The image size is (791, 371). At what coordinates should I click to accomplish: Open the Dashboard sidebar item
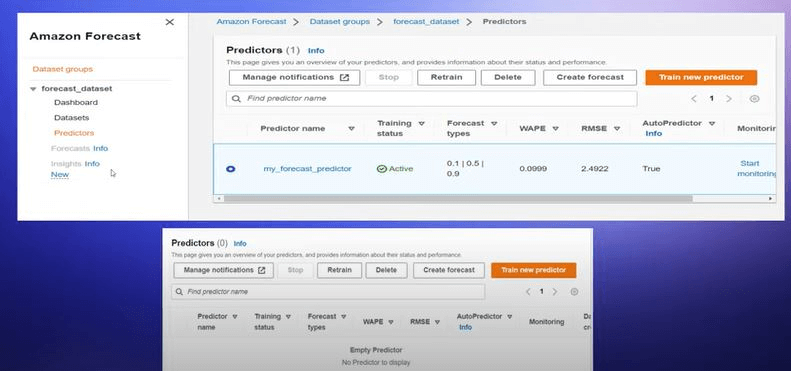pos(76,102)
